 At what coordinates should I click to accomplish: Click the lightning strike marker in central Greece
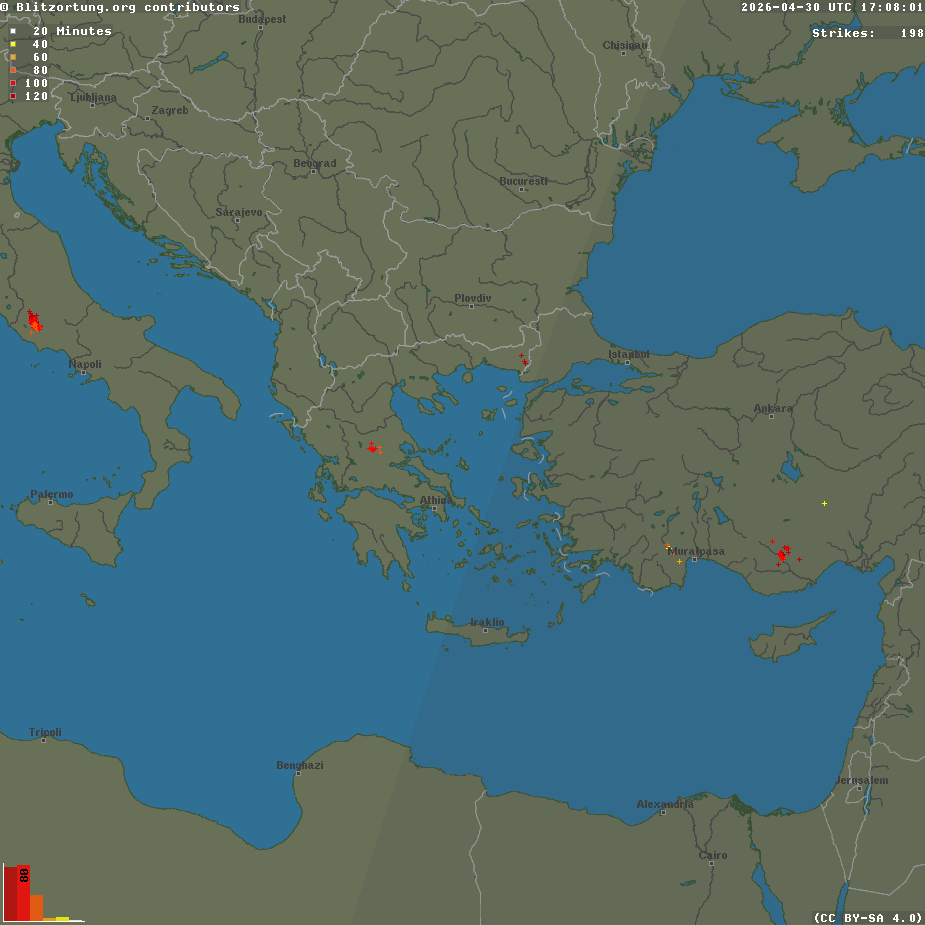[374, 449]
